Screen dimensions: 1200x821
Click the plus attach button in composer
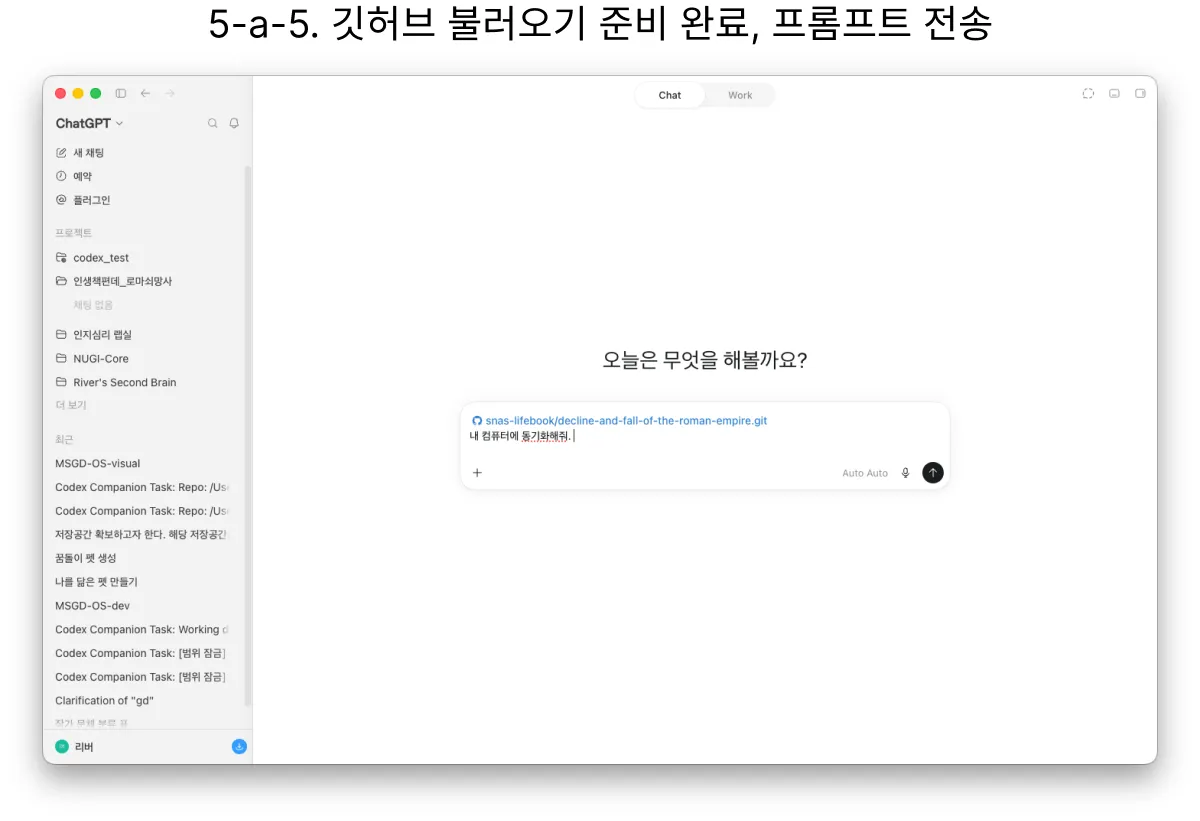(x=477, y=473)
